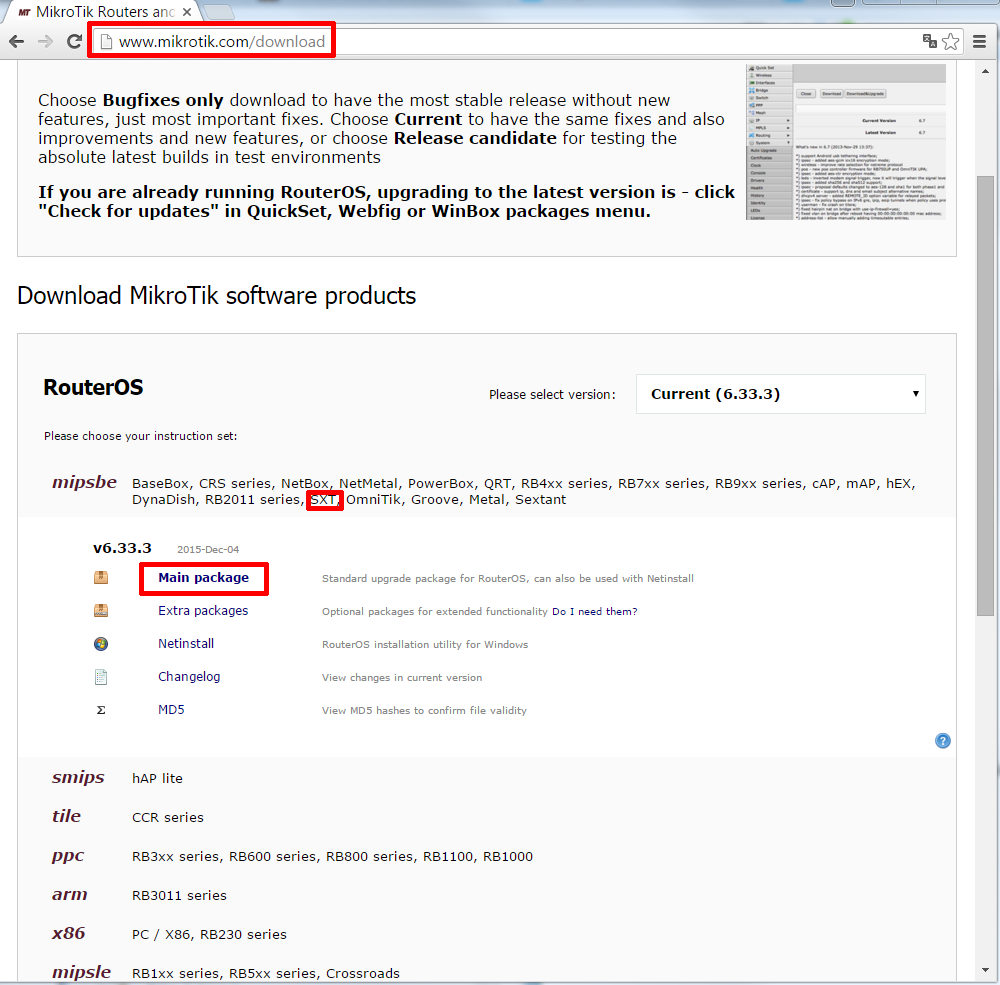Screen dimensions: 1000x985
Task: Download the Main package
Action: pos(203,578)
